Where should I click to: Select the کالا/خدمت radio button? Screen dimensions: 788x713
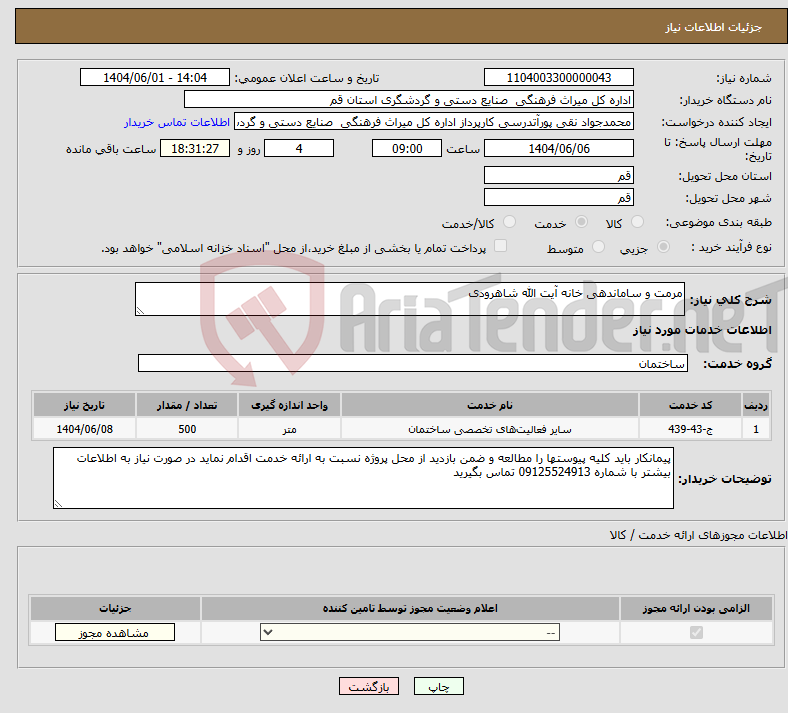[x=510, y=222]
